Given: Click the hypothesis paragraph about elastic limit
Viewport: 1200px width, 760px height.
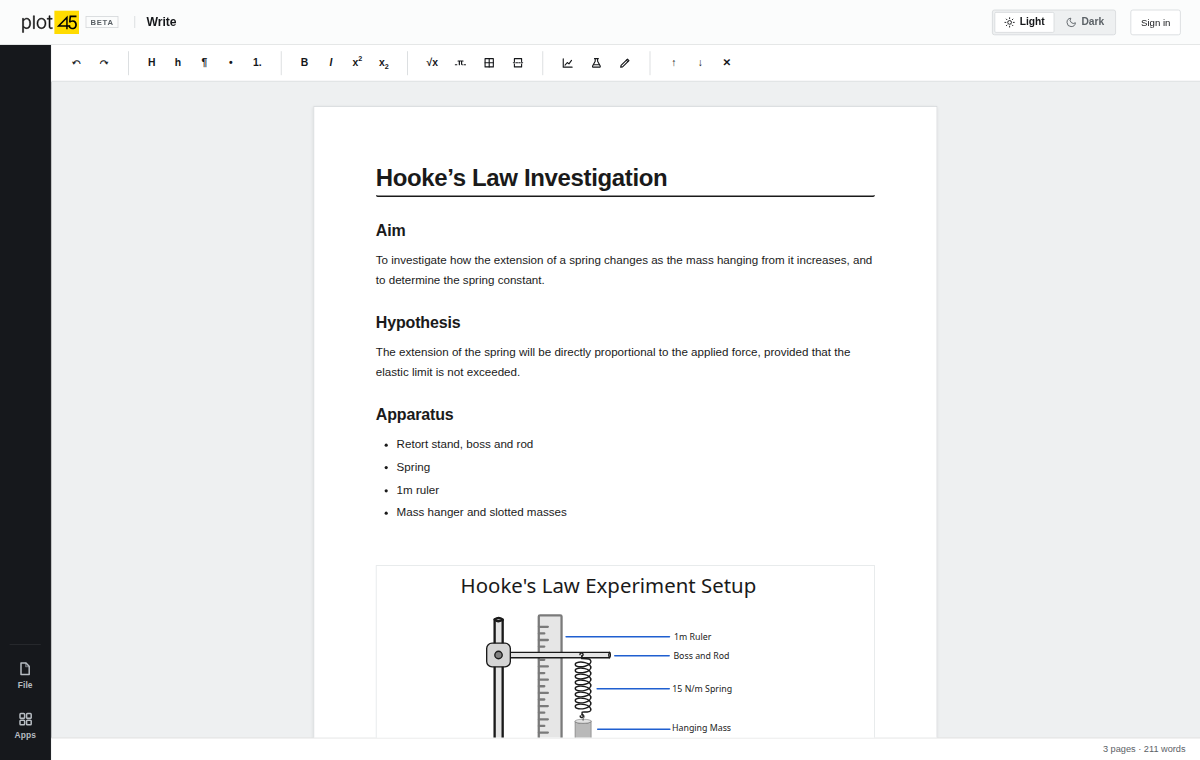Looking at the screenshot, I should [625, 362].
